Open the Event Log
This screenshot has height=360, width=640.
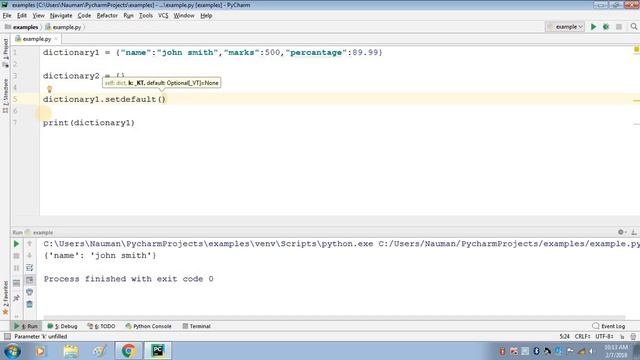click(x=609, y=326)
